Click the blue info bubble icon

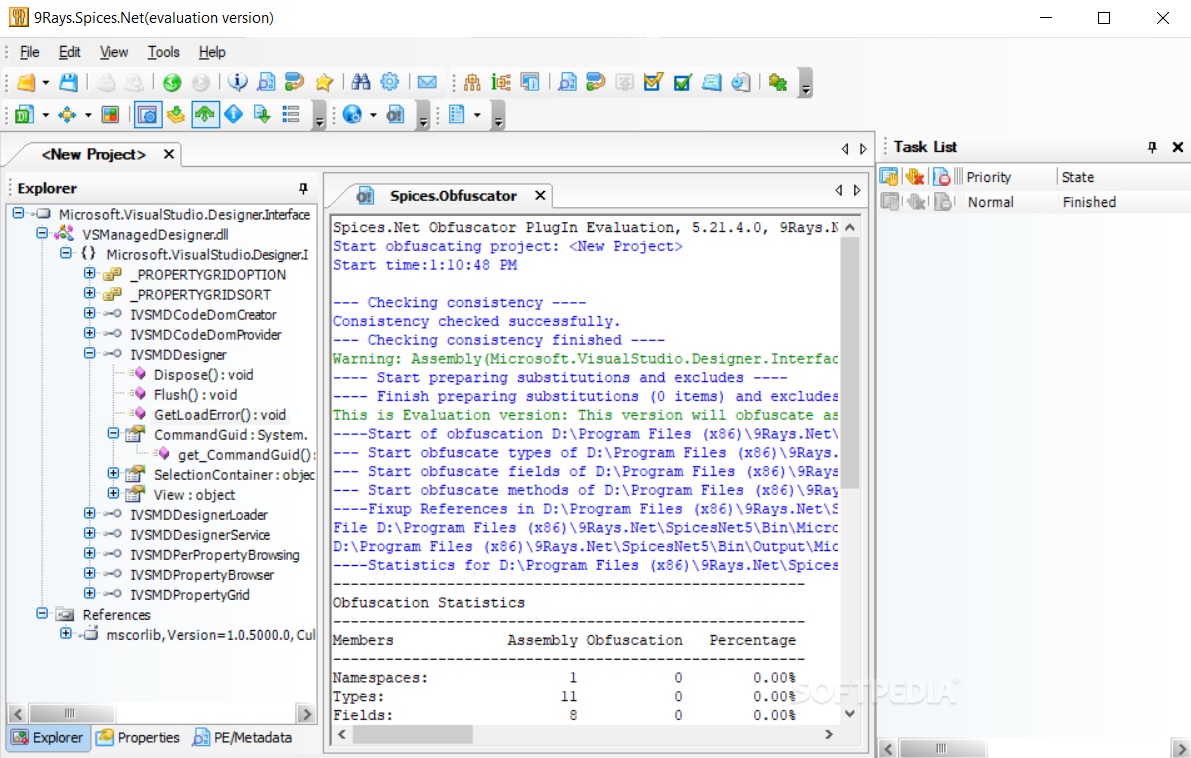point(238,82)
